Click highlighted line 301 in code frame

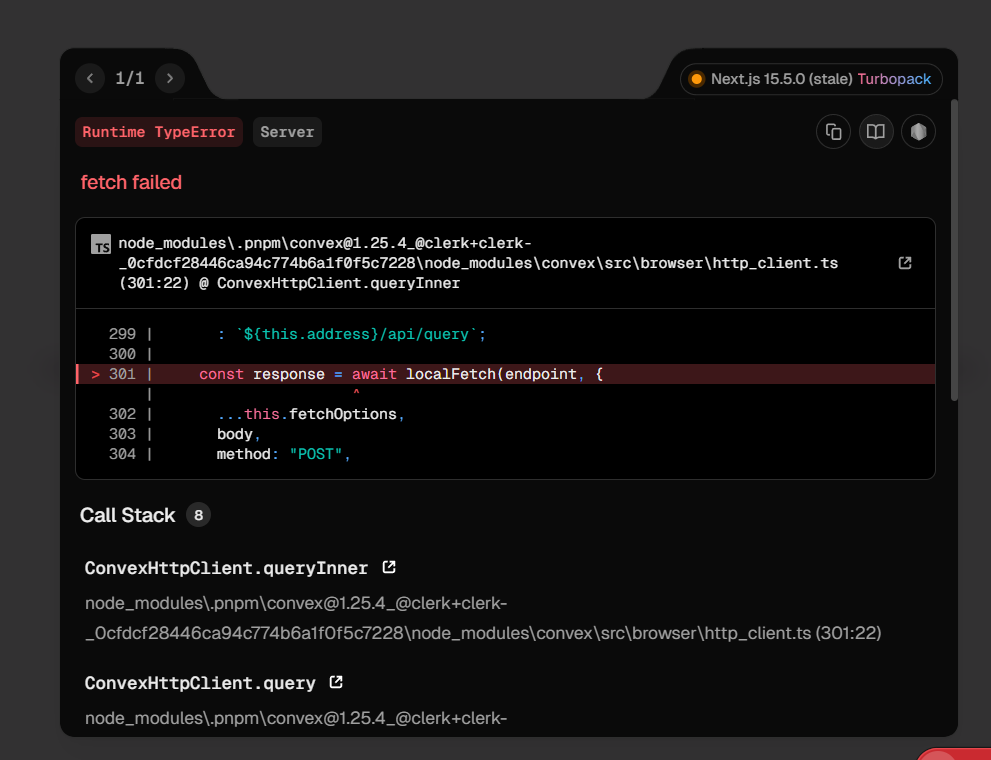coord(505,374)
